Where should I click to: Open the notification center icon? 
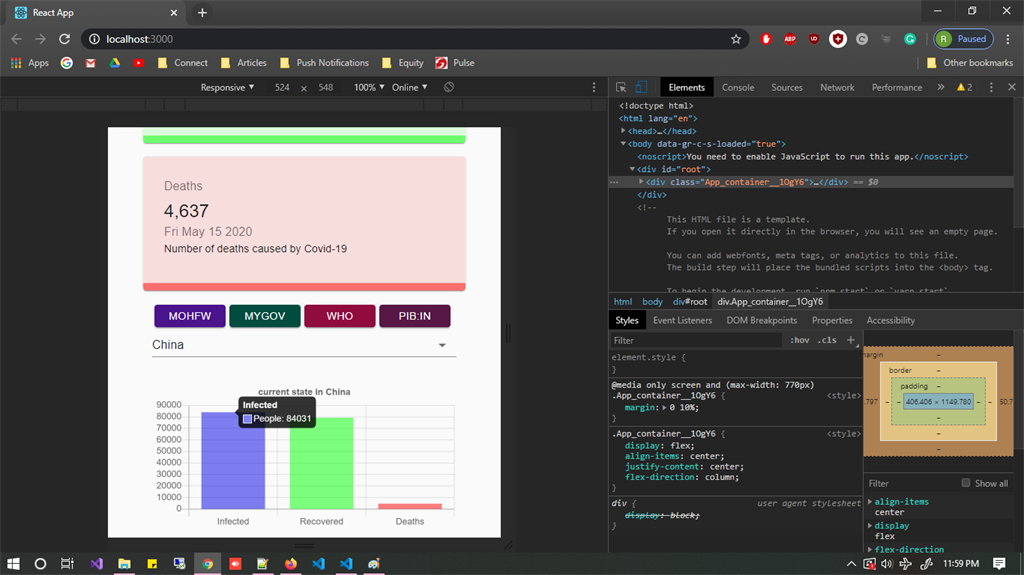pyautogui.click(x=999, y=563)
